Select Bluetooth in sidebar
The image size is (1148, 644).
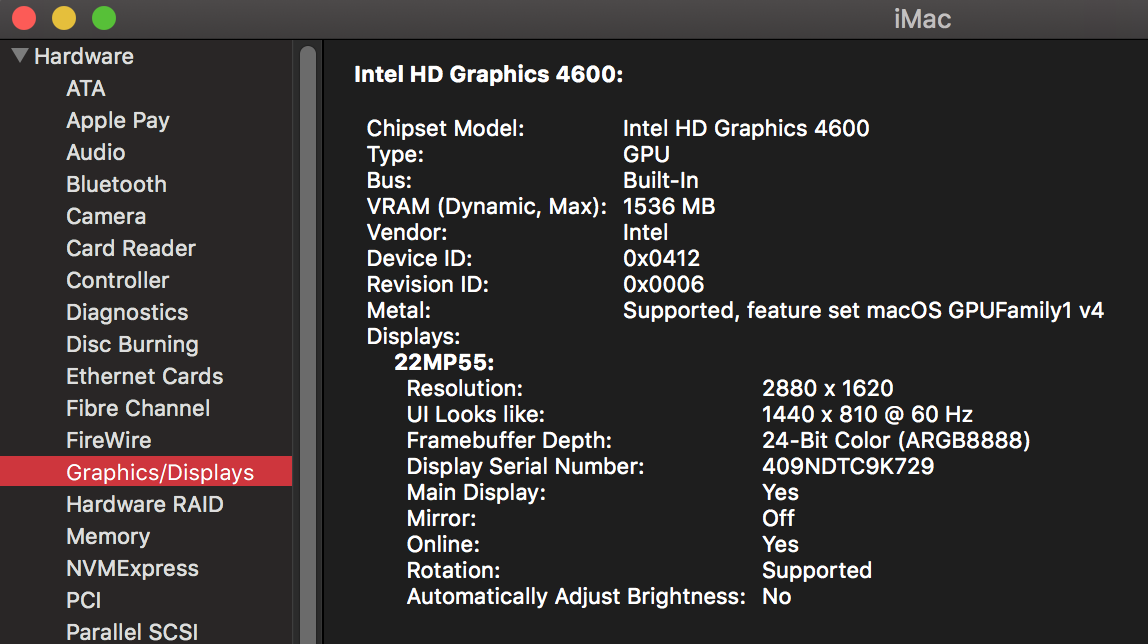(116, 184)
